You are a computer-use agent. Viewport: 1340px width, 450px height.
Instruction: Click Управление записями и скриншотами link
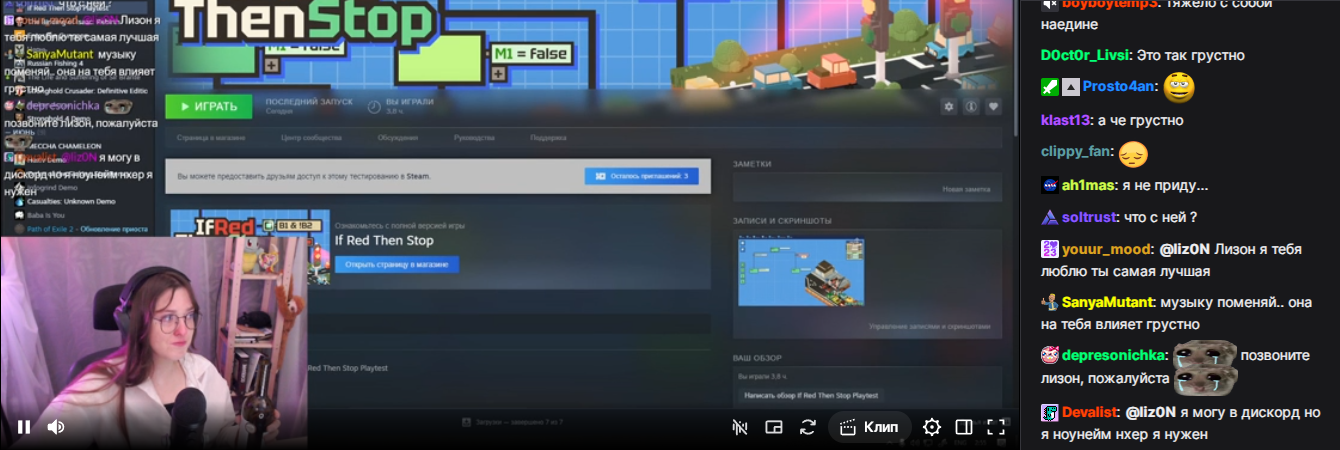pyautogui.click(x=929, y=326)
